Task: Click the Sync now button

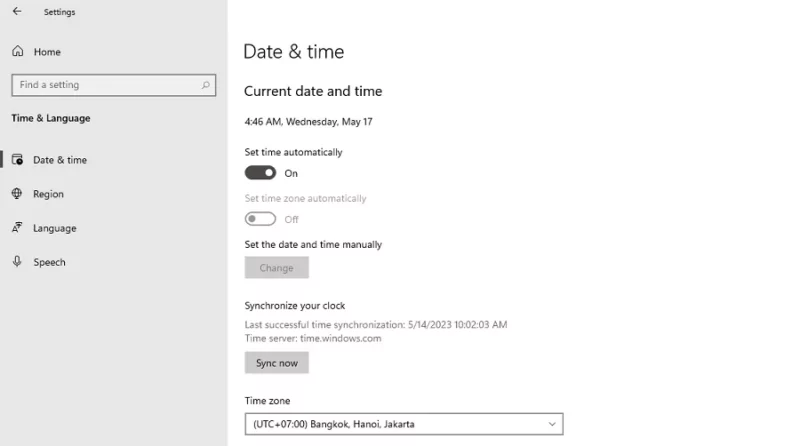Action: (277, 363)
